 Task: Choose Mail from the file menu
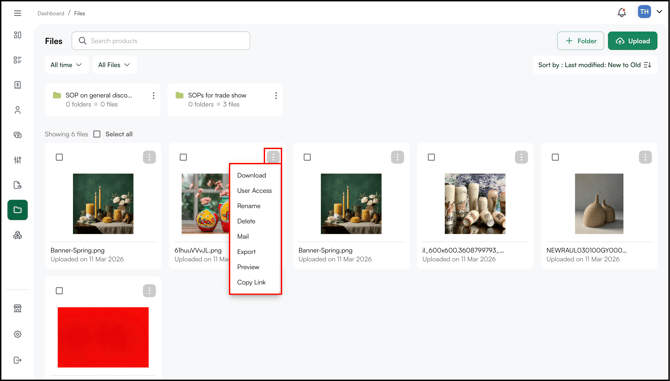coord(243,237)
